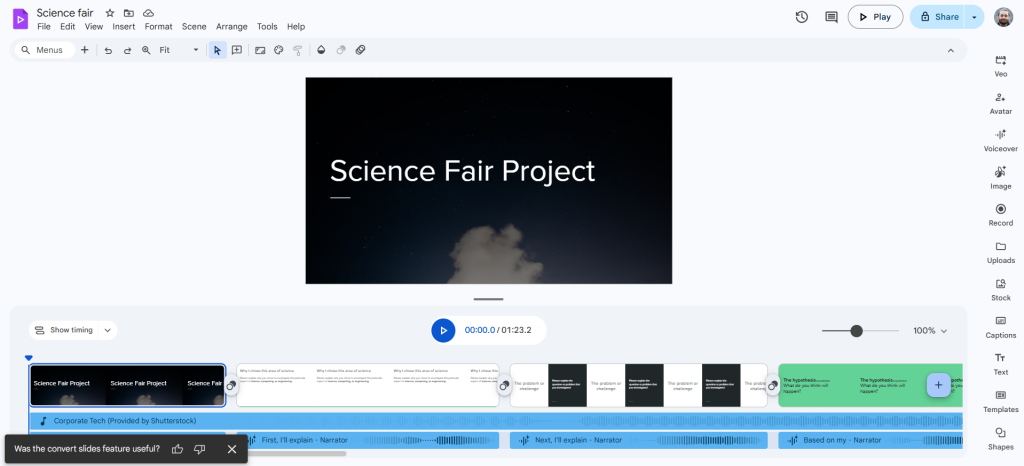Screen dimensions: 1024x466
Task: Open the Image generation sidebar panel
Action: pyautogui.click(x=1000, y=178)
